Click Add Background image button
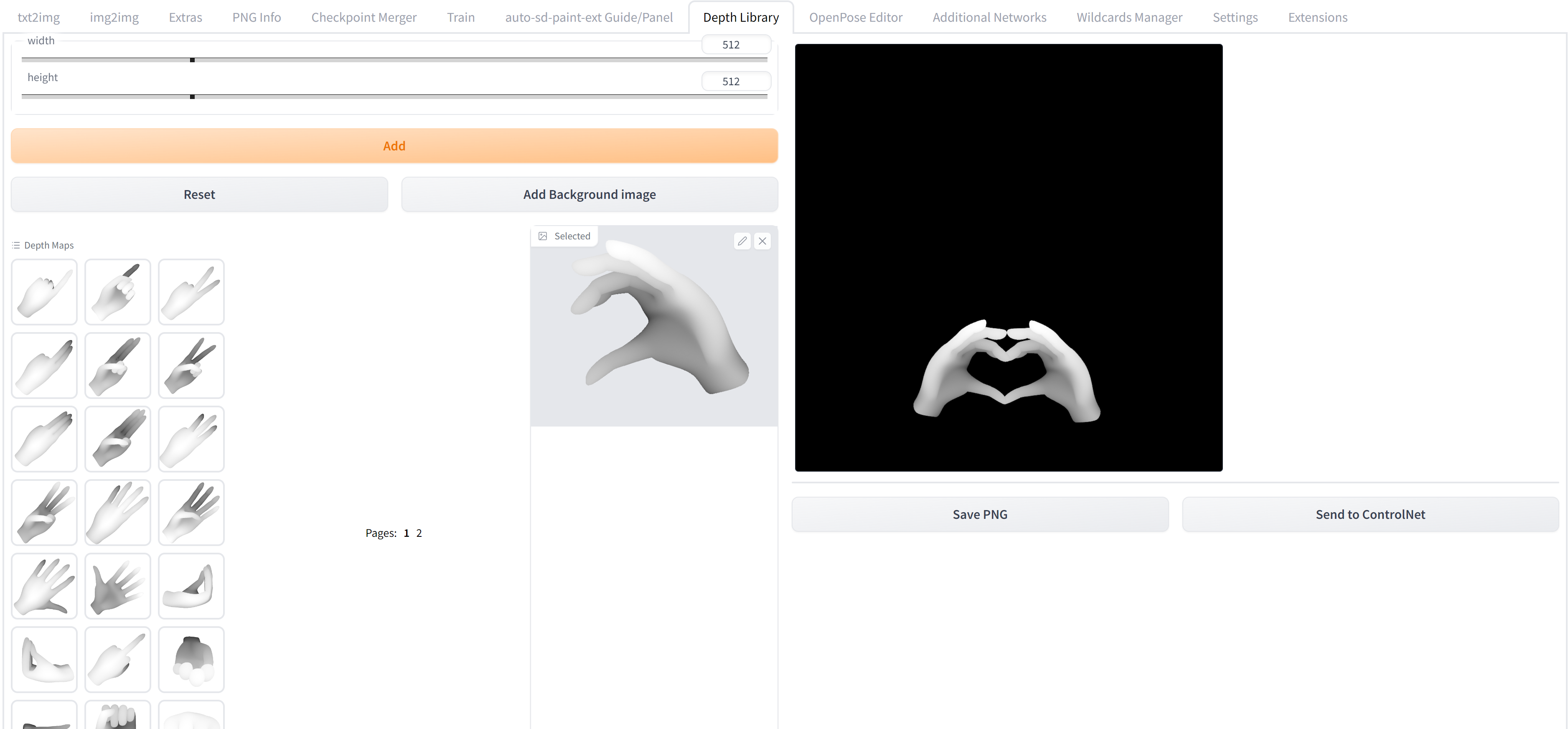 pos(589,195)
